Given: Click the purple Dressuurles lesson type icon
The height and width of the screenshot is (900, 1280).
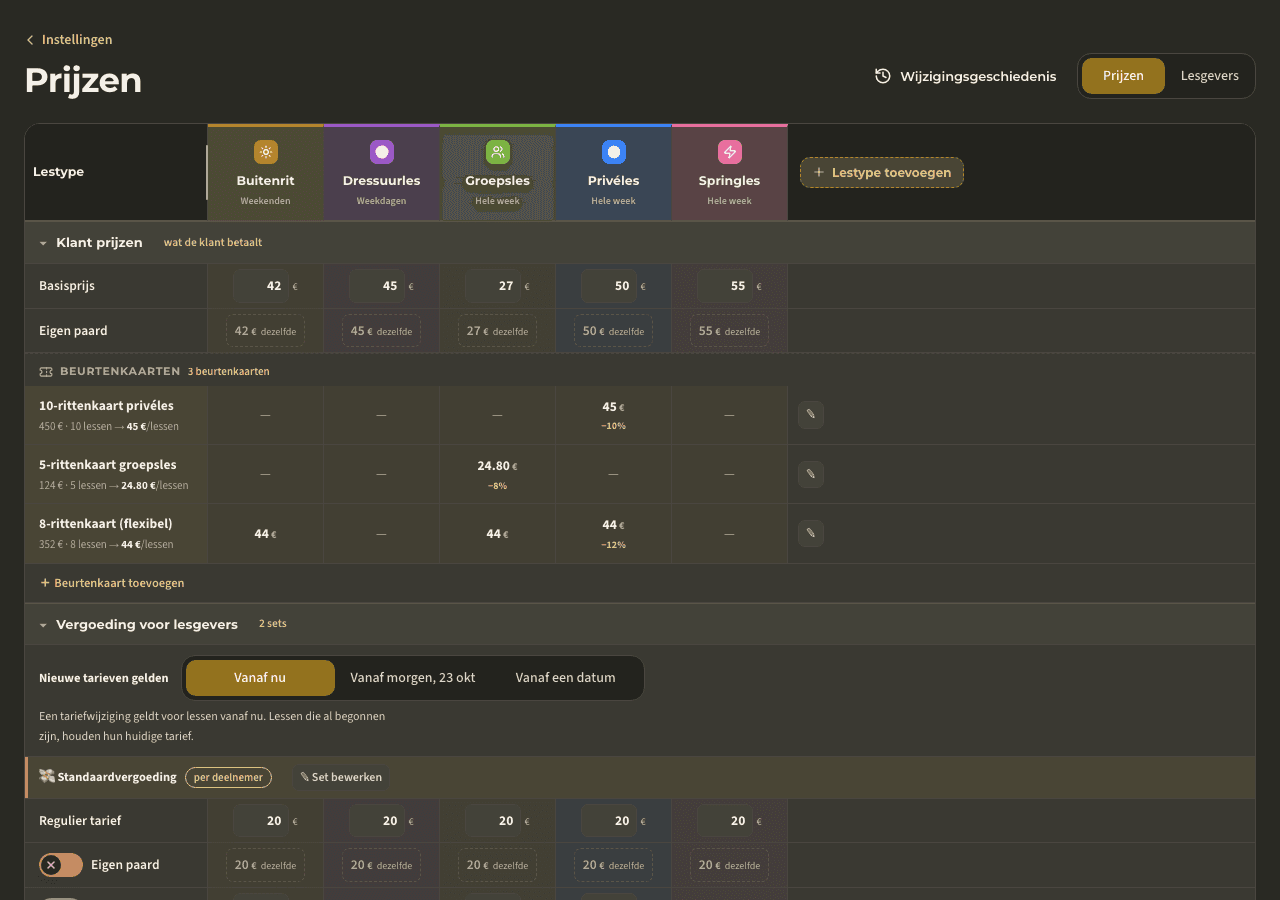Looking at the screenshot, I should coord(381,152).
